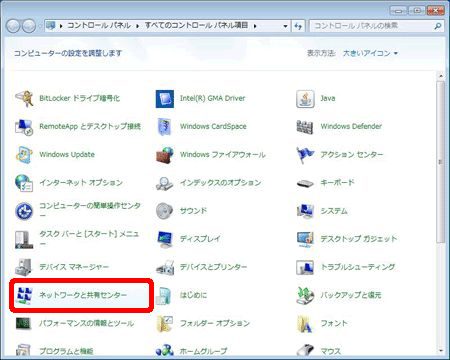
Task: Open the BitLocker drive encryption icon
Action: point(24,98)
